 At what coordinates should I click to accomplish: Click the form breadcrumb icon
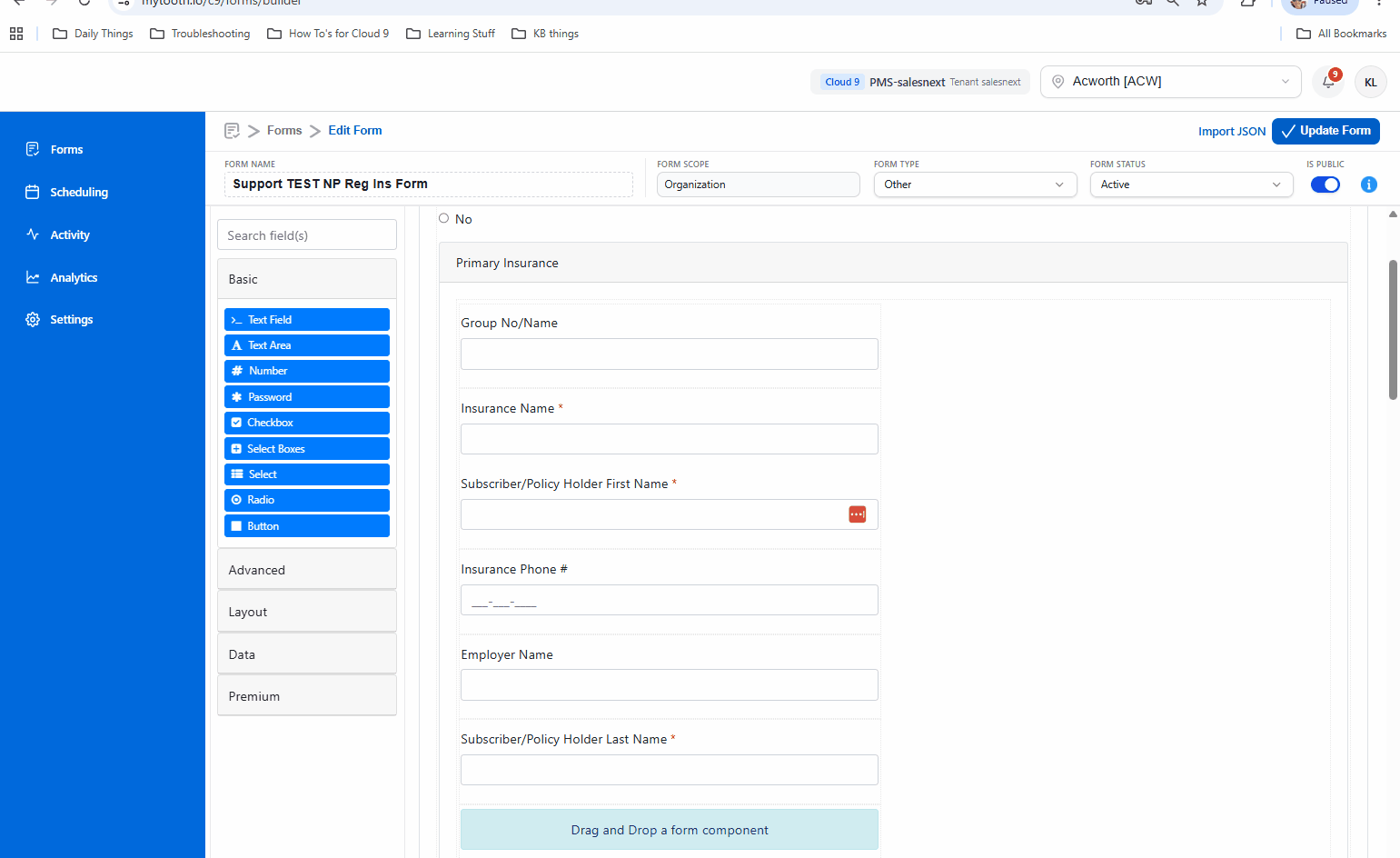(x=232, y=131)
